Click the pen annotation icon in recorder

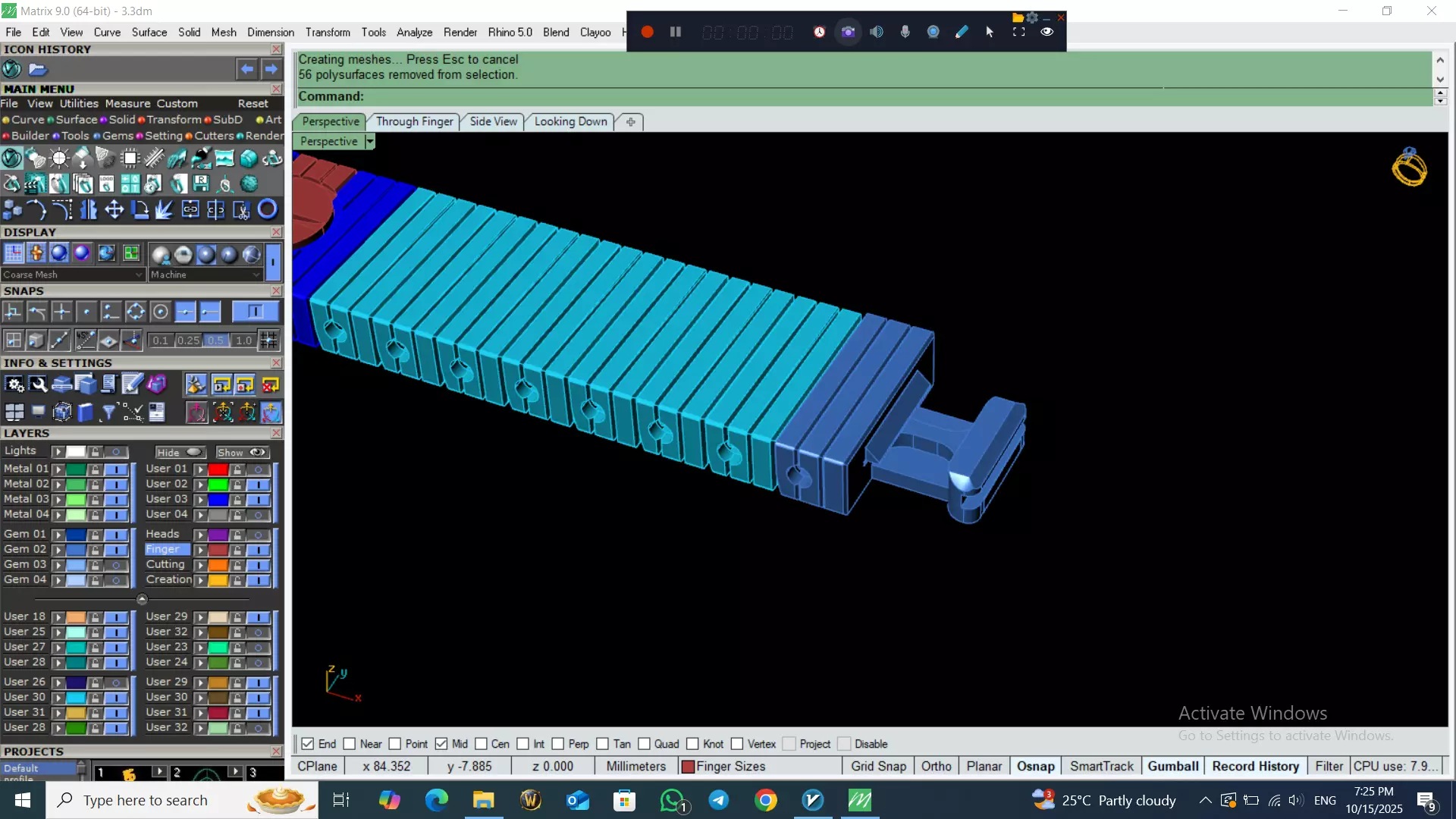point(962,32)
